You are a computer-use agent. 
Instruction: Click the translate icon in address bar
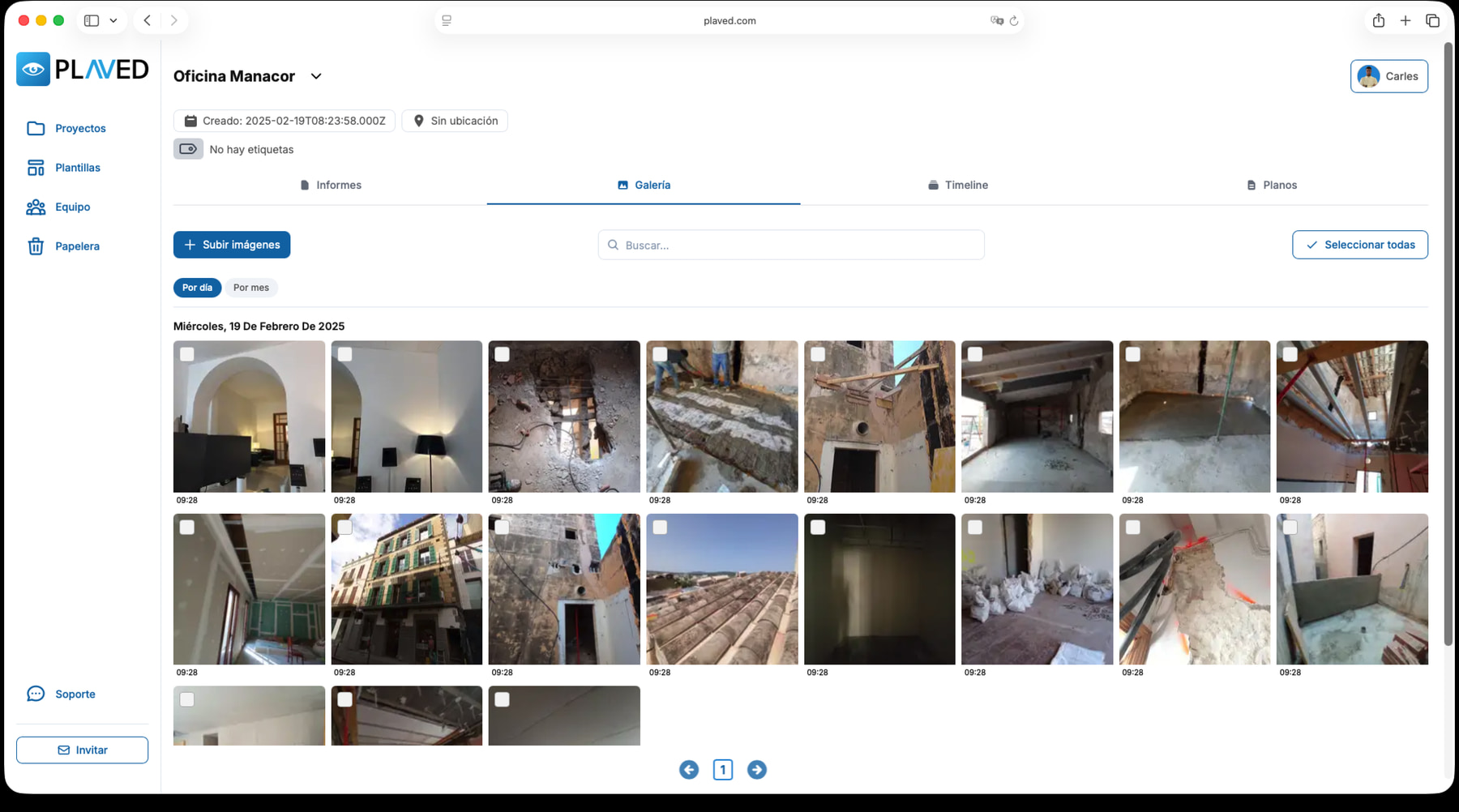click(996, 20)
